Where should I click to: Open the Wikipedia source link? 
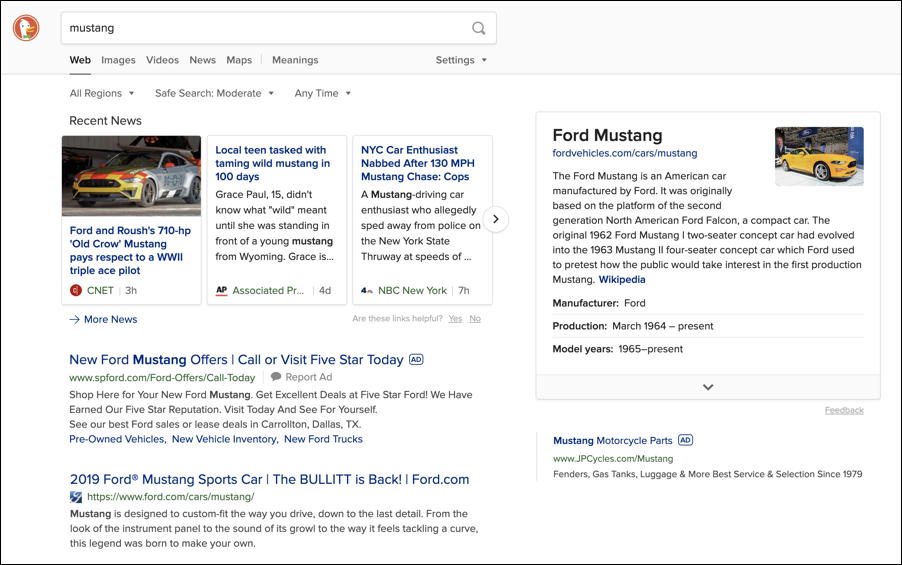(622, 280)
